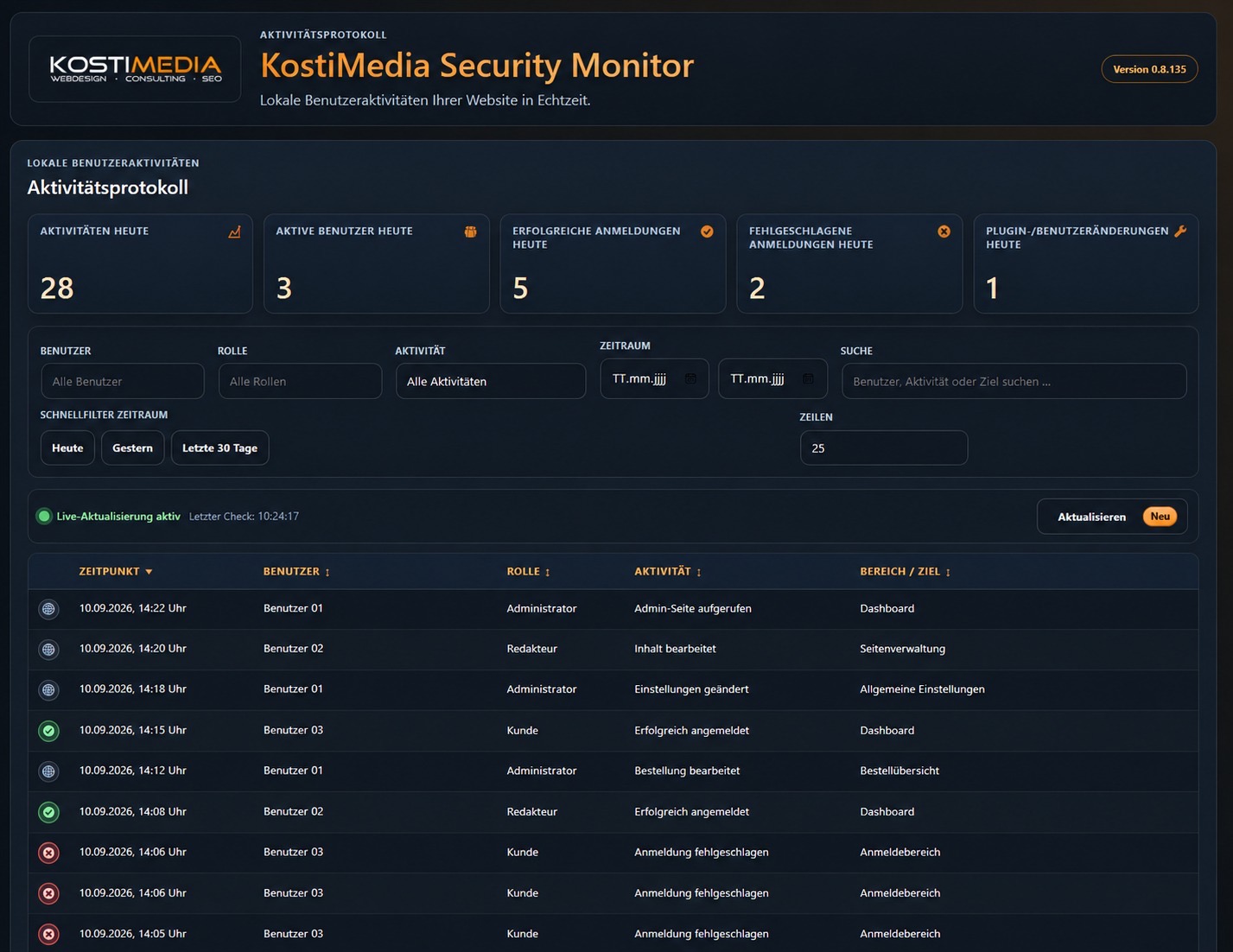The image size is (1233, 952).
Task: Click the checkmark icon in Erfolgreiche Anmeldungen card
Action: 707,232
